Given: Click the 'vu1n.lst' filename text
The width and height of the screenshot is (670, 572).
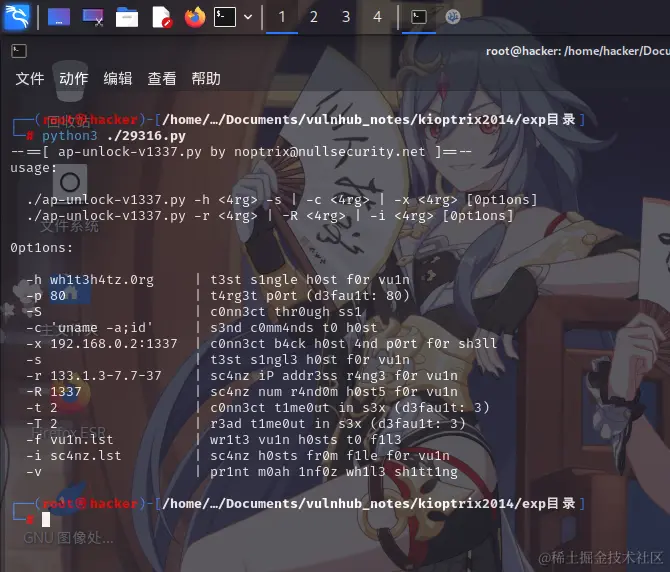Looking at the screenshot, I should [82, 440].
